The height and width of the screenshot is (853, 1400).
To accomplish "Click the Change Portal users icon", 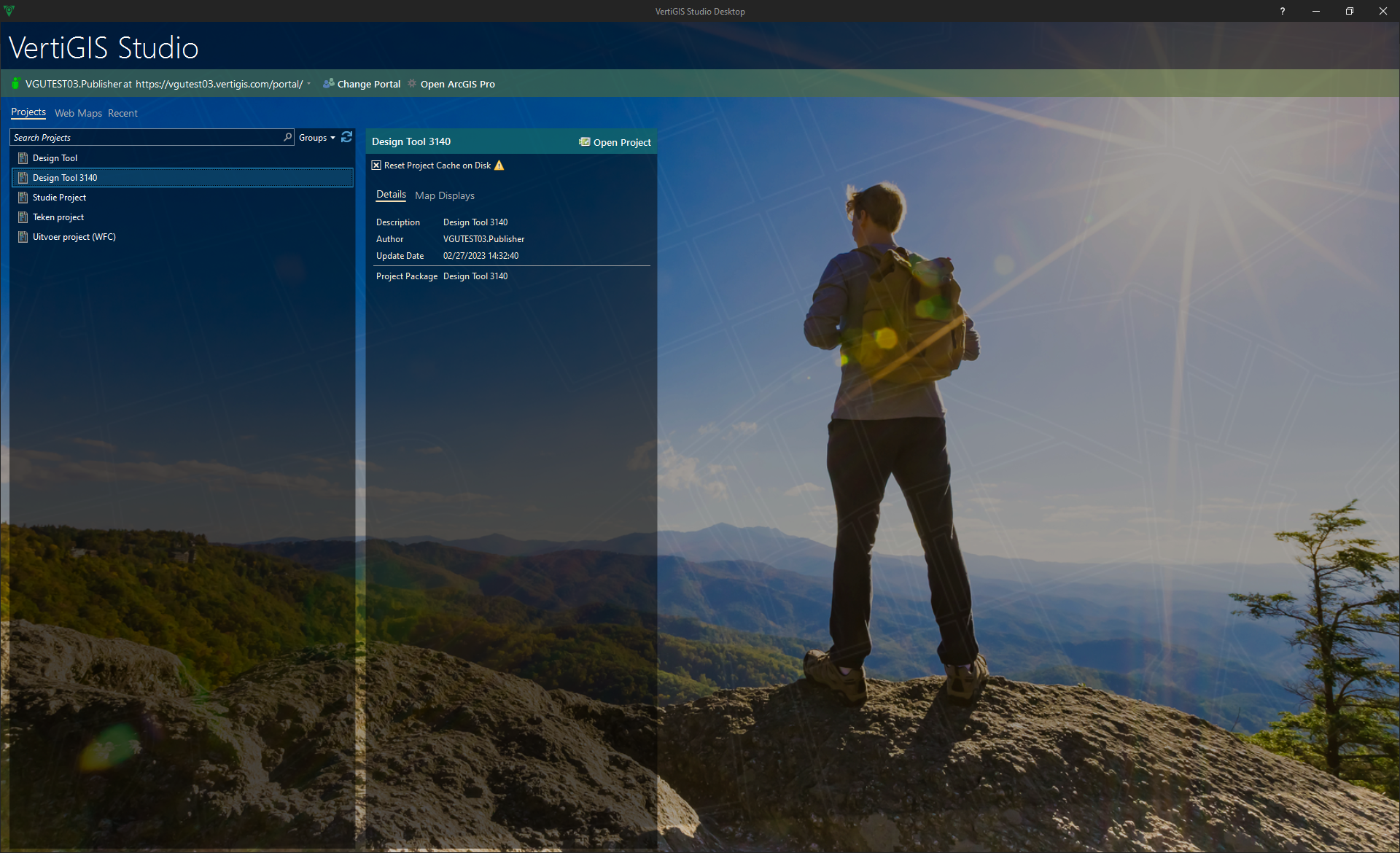I will tap(329, 84).
